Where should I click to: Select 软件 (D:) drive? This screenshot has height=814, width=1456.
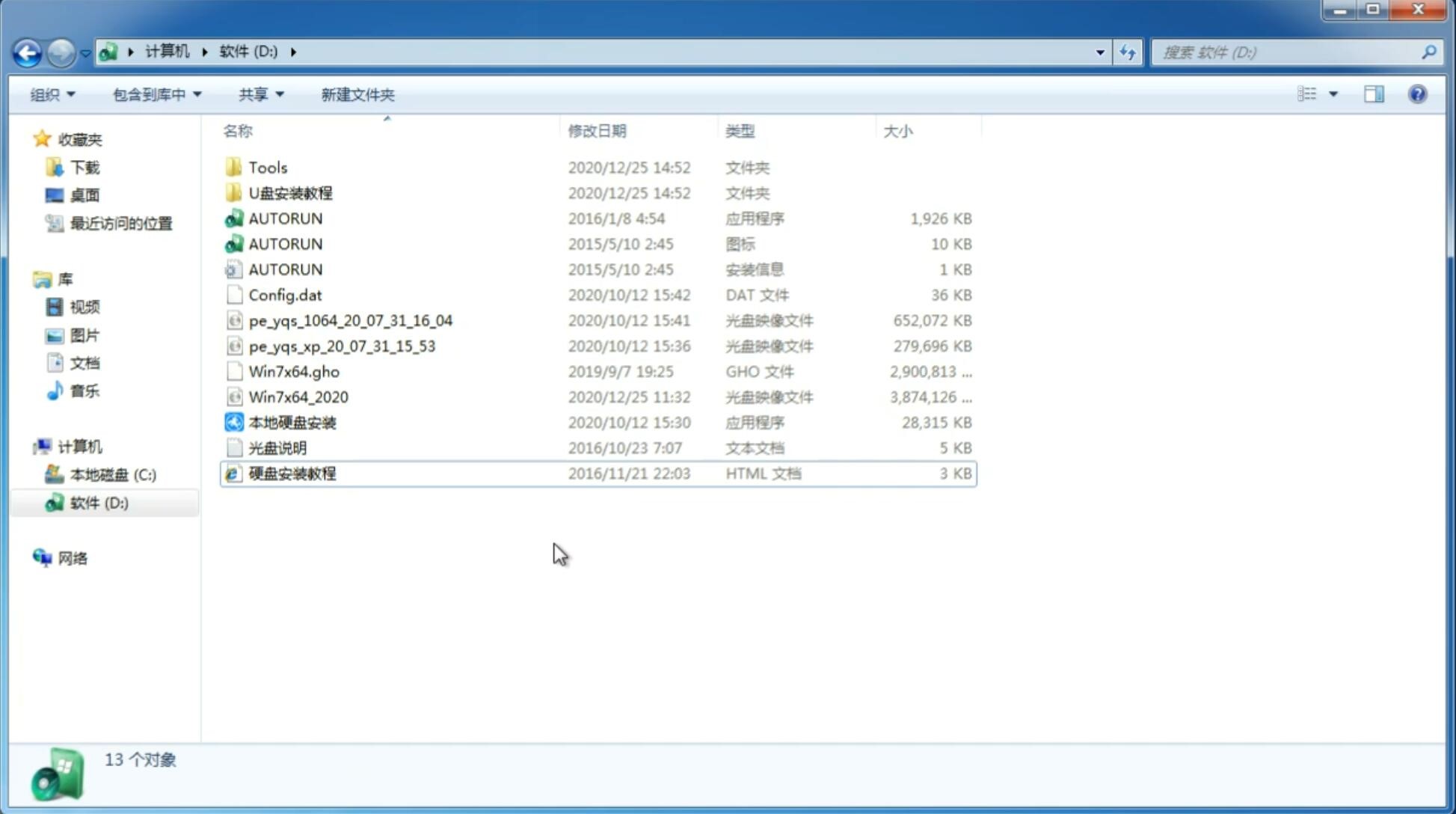(98, 502)
